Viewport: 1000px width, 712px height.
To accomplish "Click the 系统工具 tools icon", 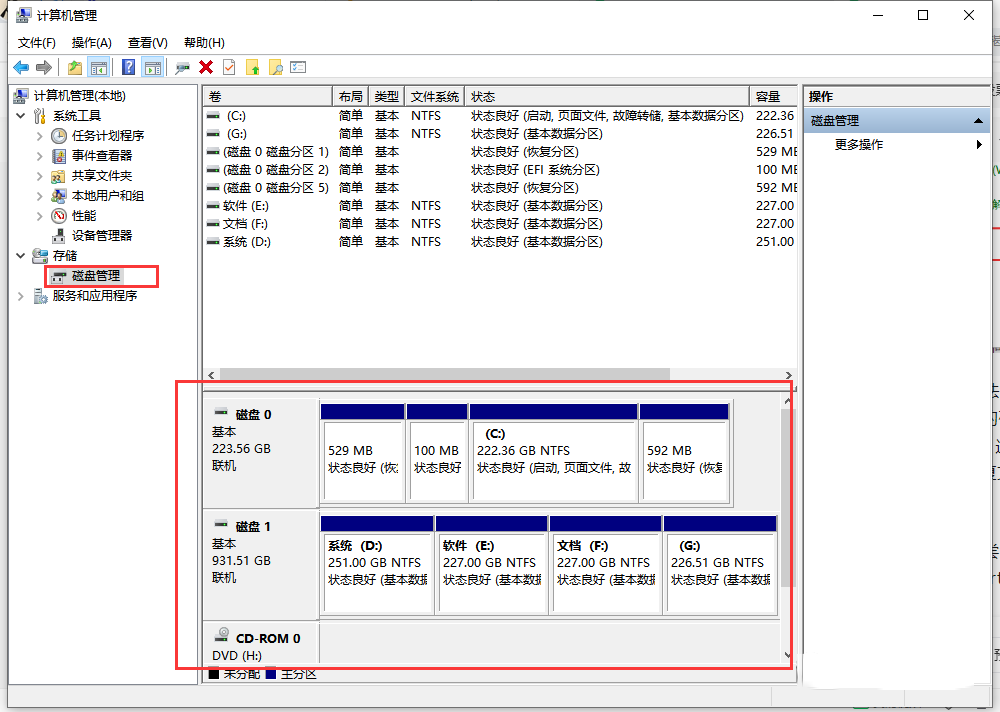I will [x=40, y=115].
